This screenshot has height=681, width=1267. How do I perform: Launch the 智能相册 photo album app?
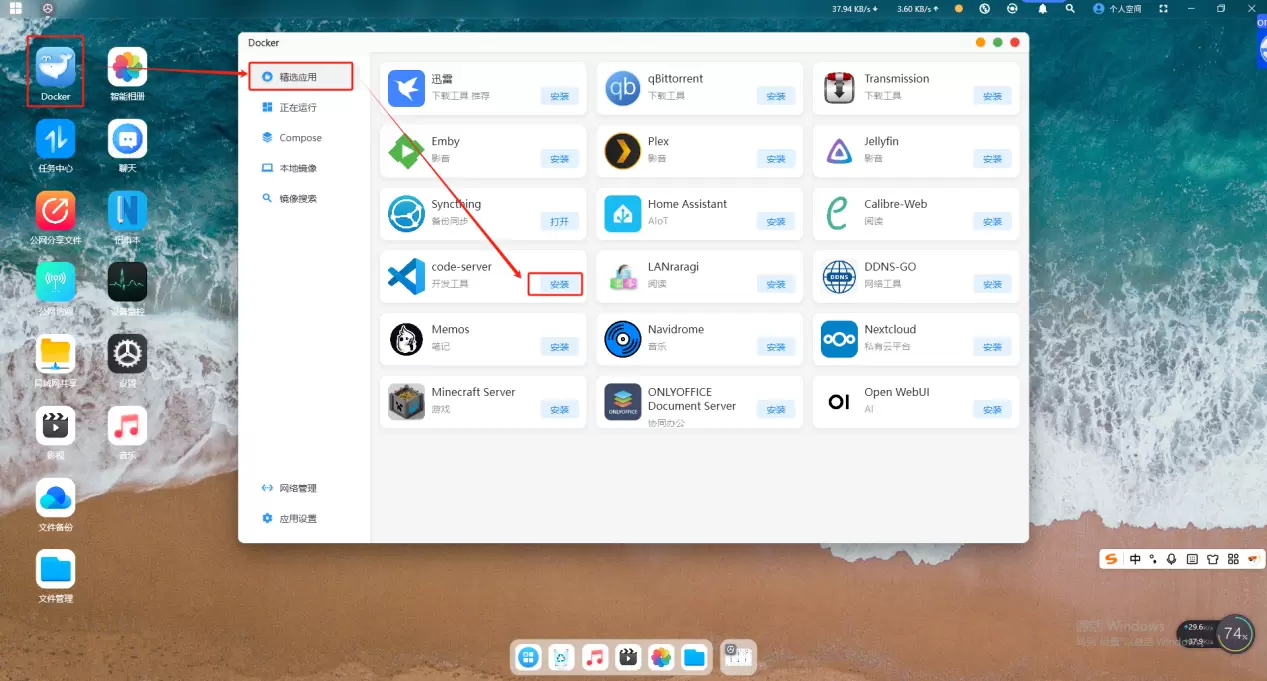click(127, 68)
